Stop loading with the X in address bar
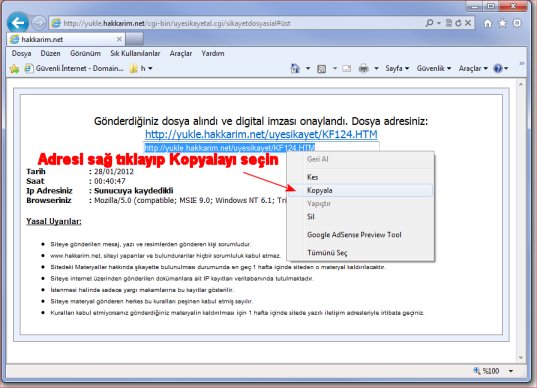This screenshot has height=388, width=537. click(x=468, y=23)
